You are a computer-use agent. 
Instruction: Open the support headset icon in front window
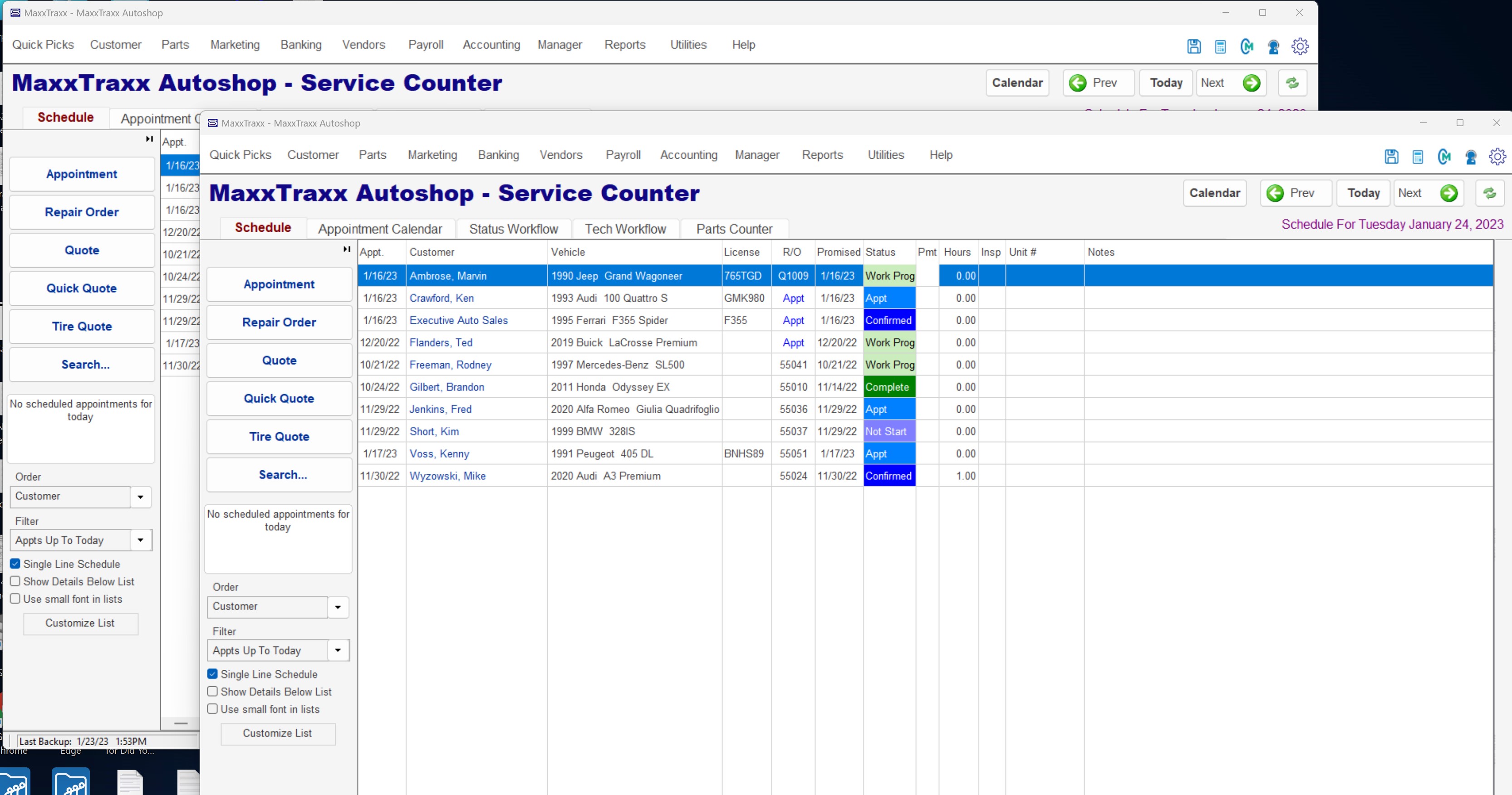click(1470, 156)
